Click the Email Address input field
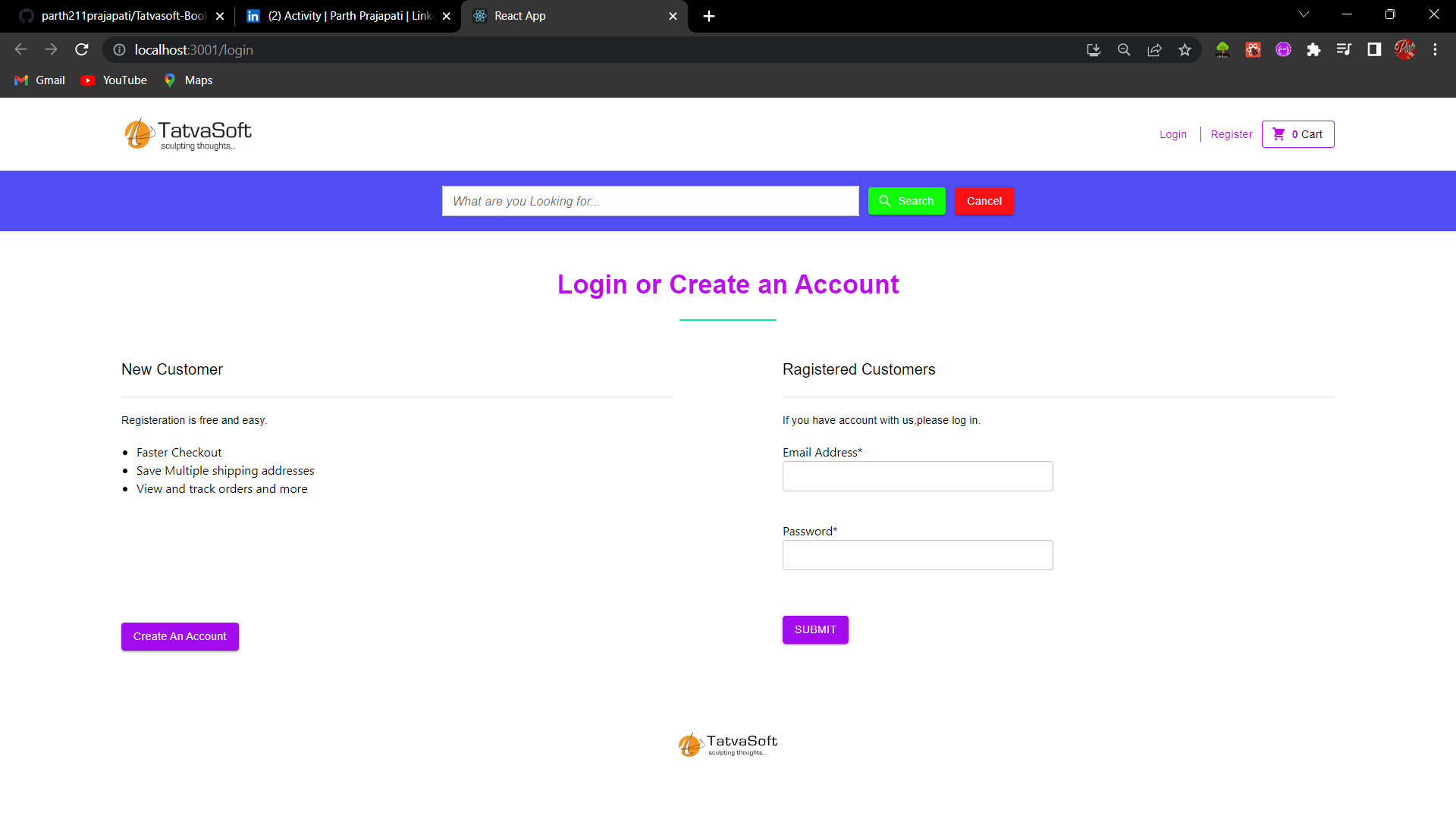Screen dimensions: 1456x819 tap(917, 476)
